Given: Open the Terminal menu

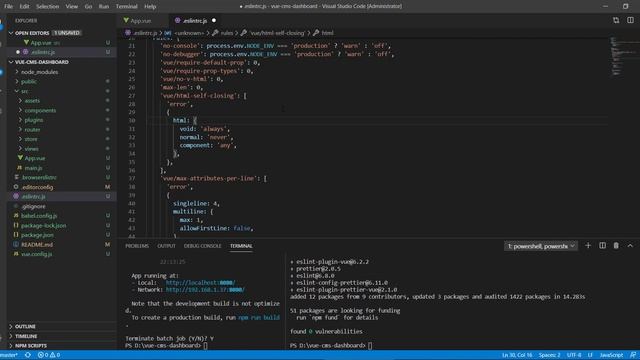Looking at the screenshot, I should (x=127, y=7).
